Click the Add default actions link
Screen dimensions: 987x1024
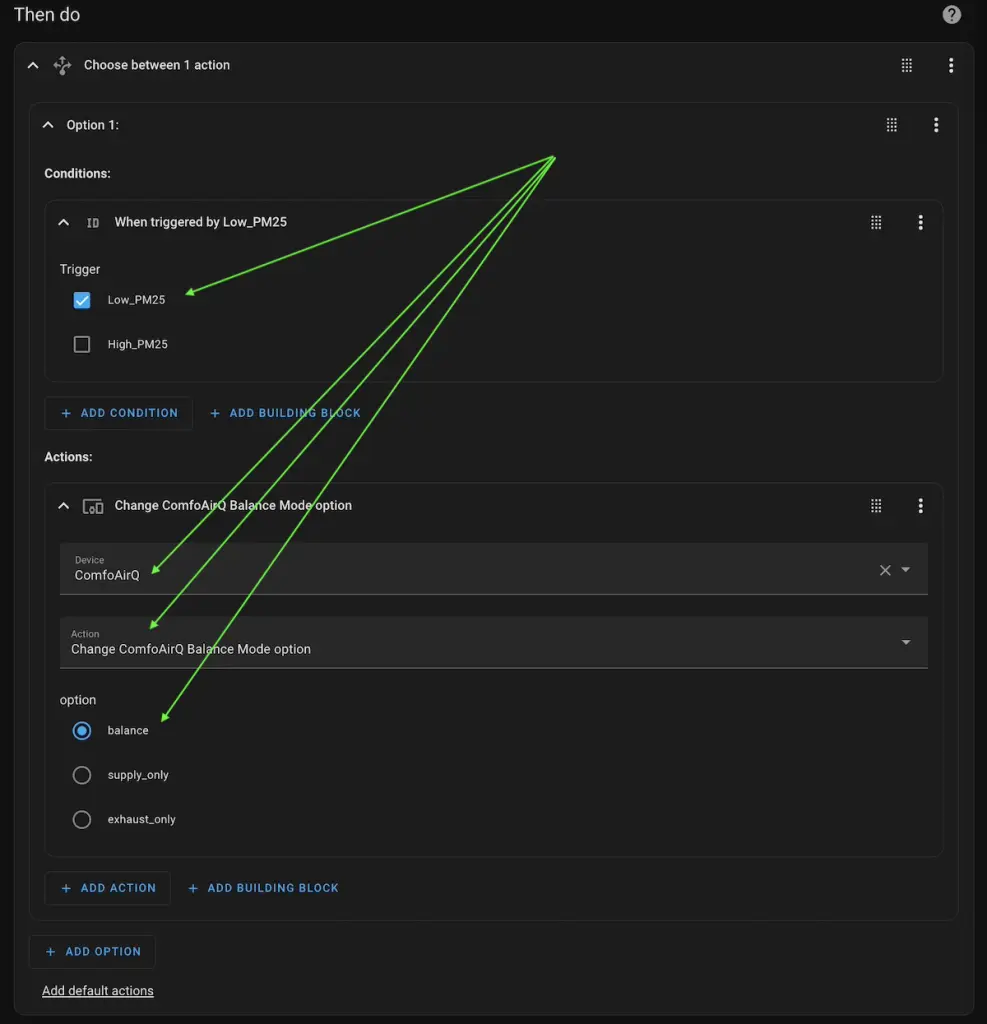point(98,991)
